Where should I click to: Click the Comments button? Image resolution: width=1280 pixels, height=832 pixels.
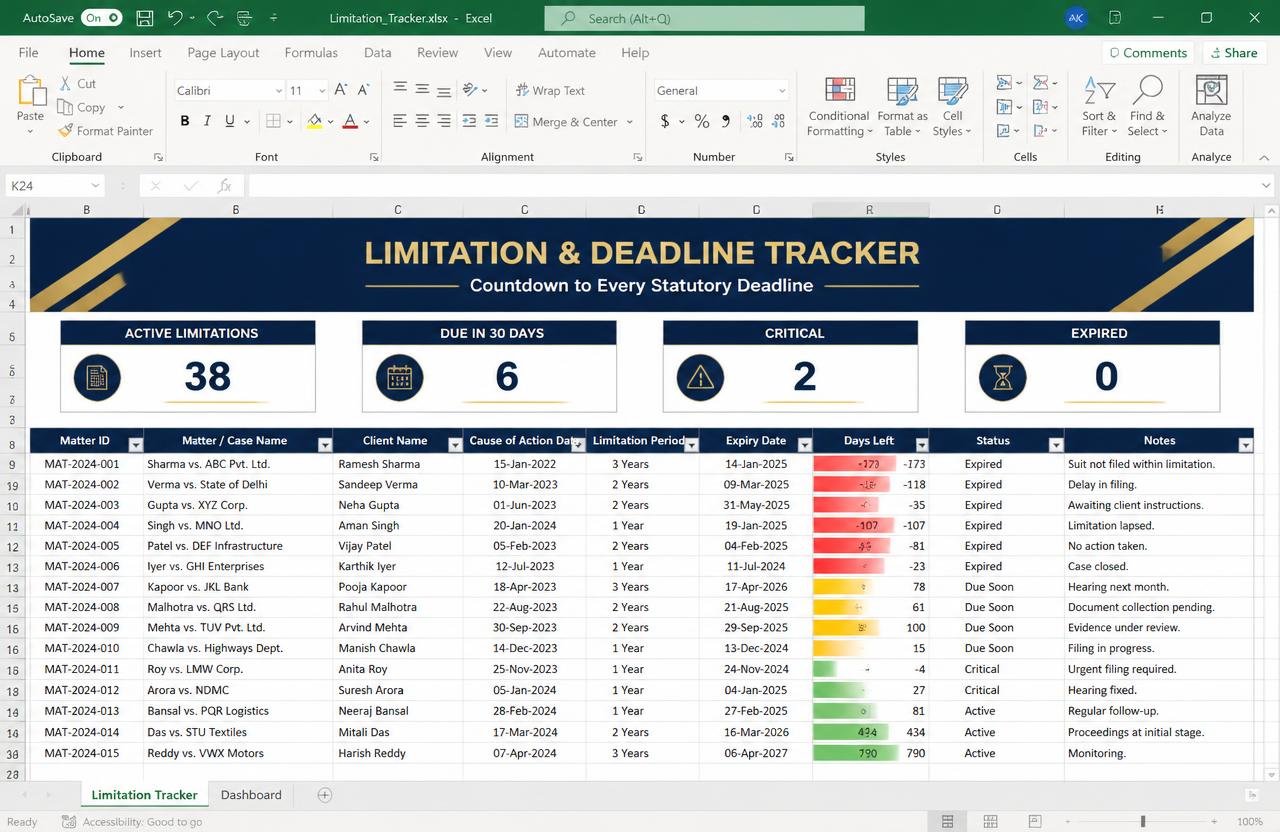point(1148,53)
